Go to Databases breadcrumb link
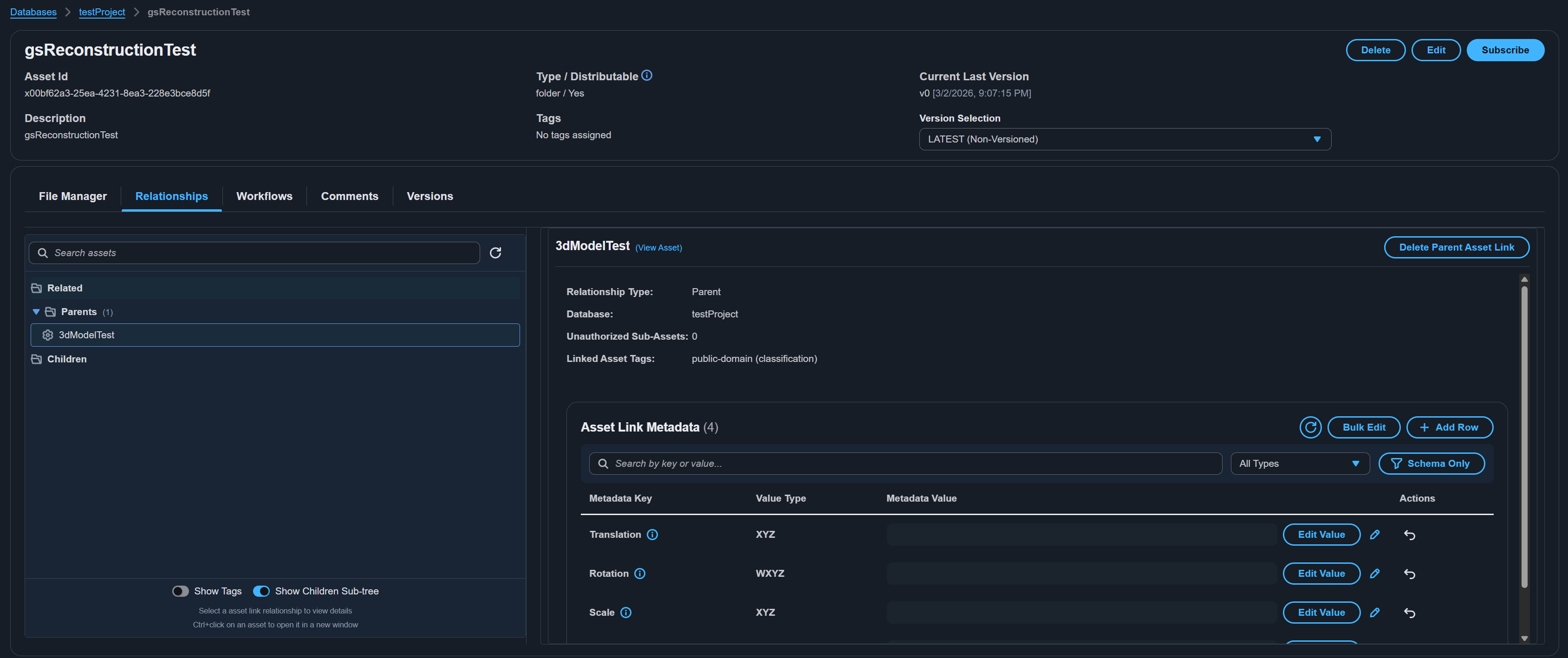Viewport: 1568px width, 658px height. pyautogui.click(x=33, y=12)
